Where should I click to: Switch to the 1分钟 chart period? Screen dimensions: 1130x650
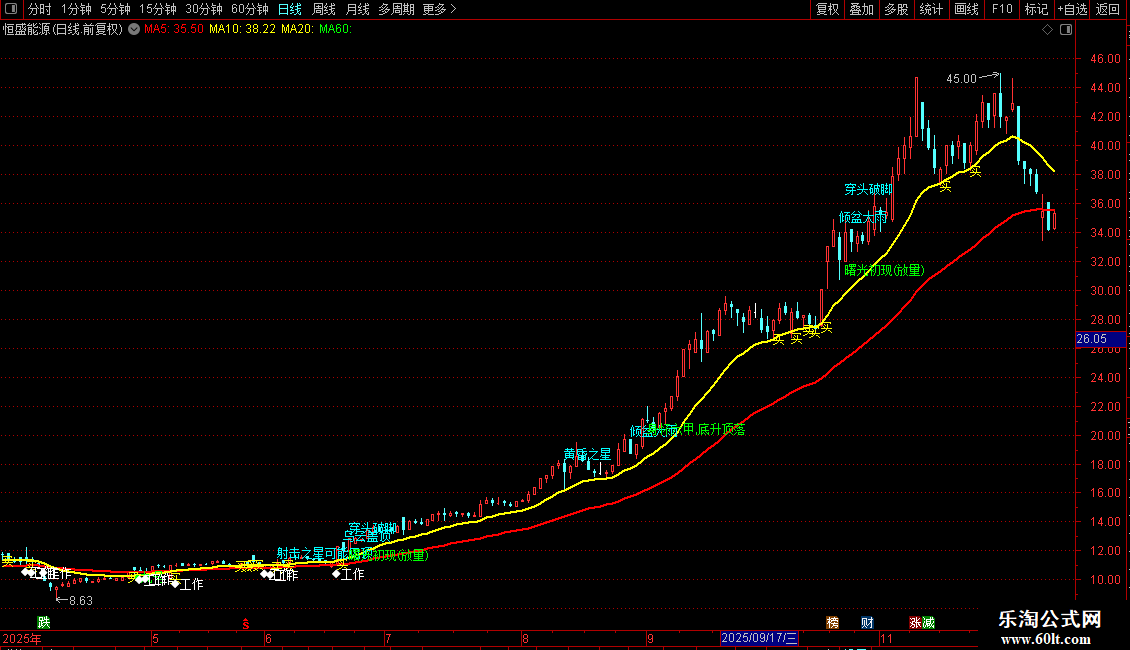pyautogui.click(x=76, y=9)
